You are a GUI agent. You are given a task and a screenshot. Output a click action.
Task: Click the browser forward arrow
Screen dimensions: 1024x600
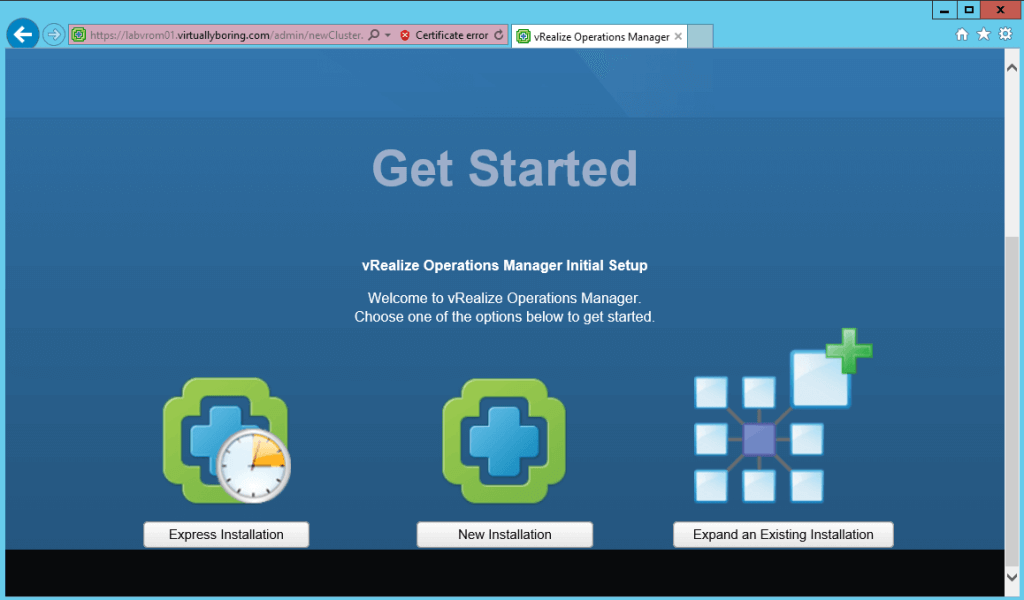[x=54, y=34]
